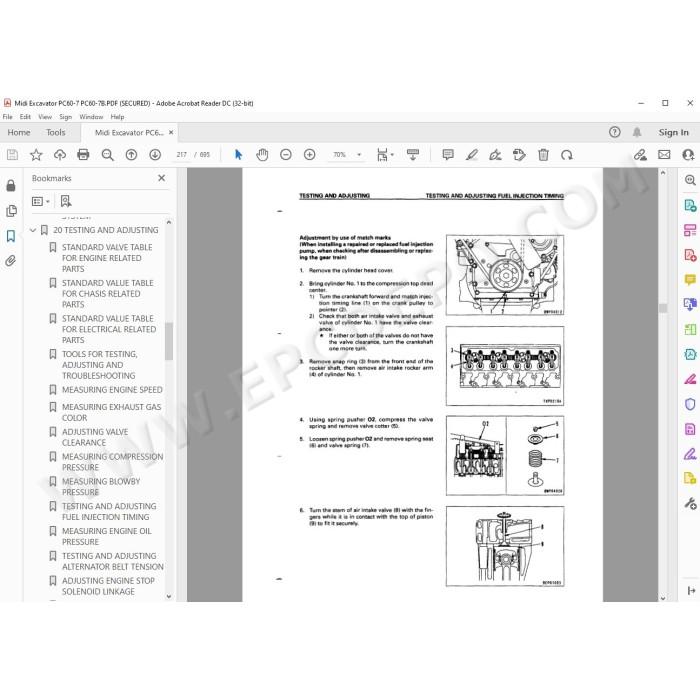Open the Help question mark
The height and width of the screenshot is (700, 700).
point(615,132)
